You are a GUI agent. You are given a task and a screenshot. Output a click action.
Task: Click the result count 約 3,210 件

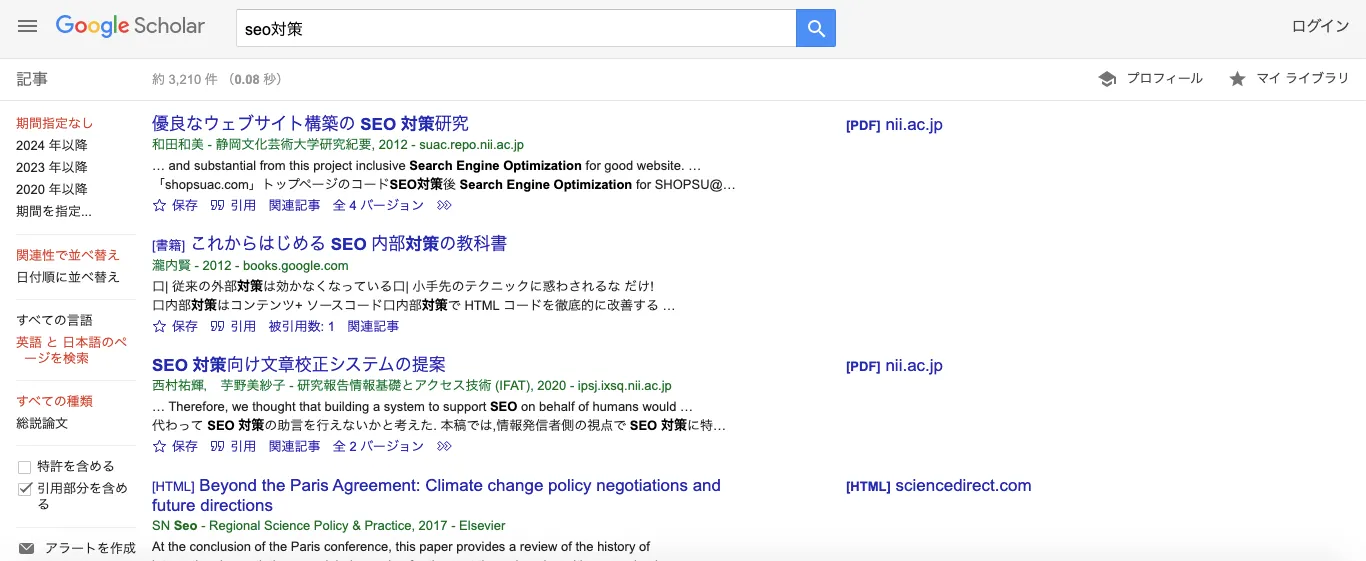tap(185, 79)
